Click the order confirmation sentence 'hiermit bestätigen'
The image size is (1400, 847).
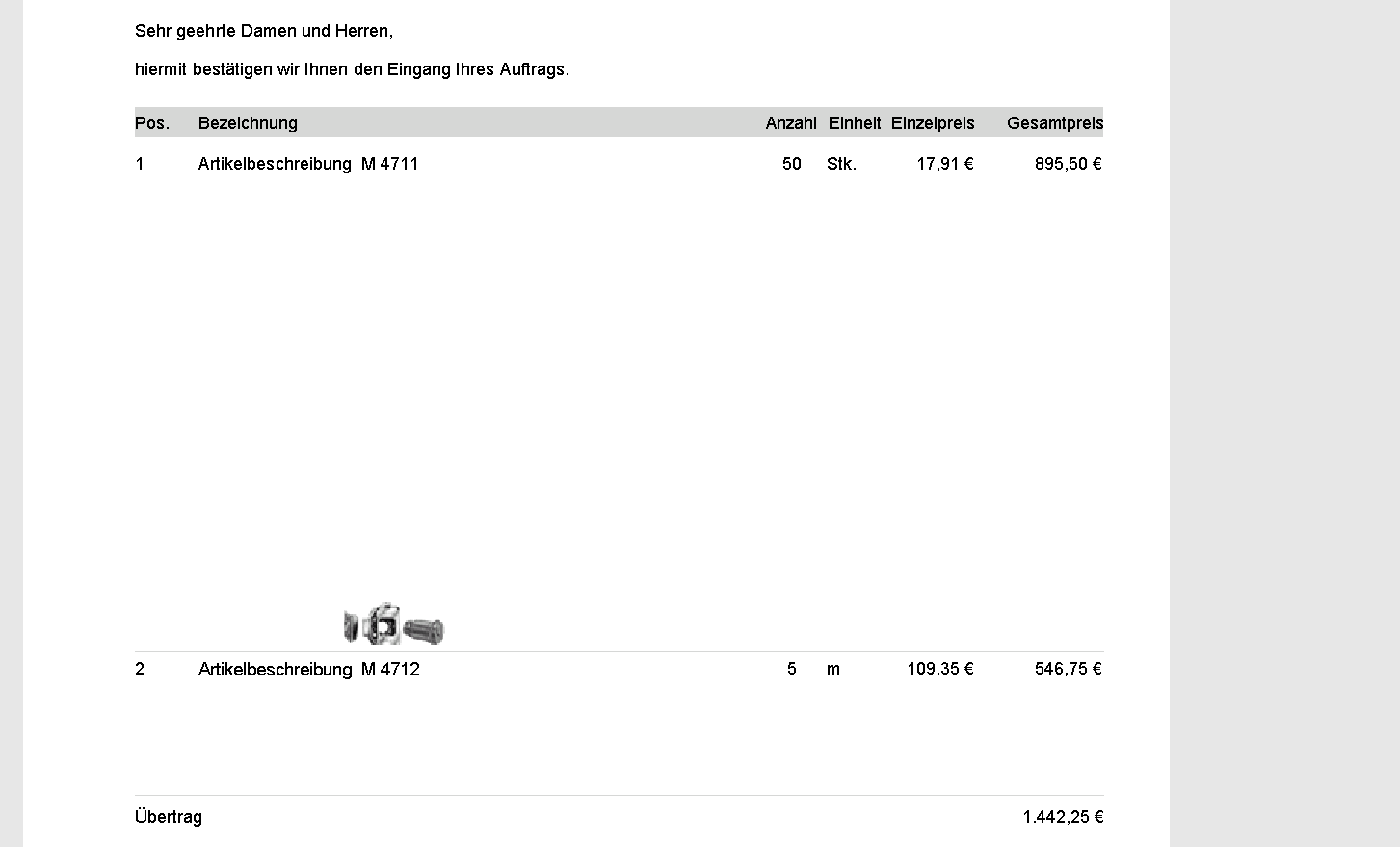coord(352,69)
